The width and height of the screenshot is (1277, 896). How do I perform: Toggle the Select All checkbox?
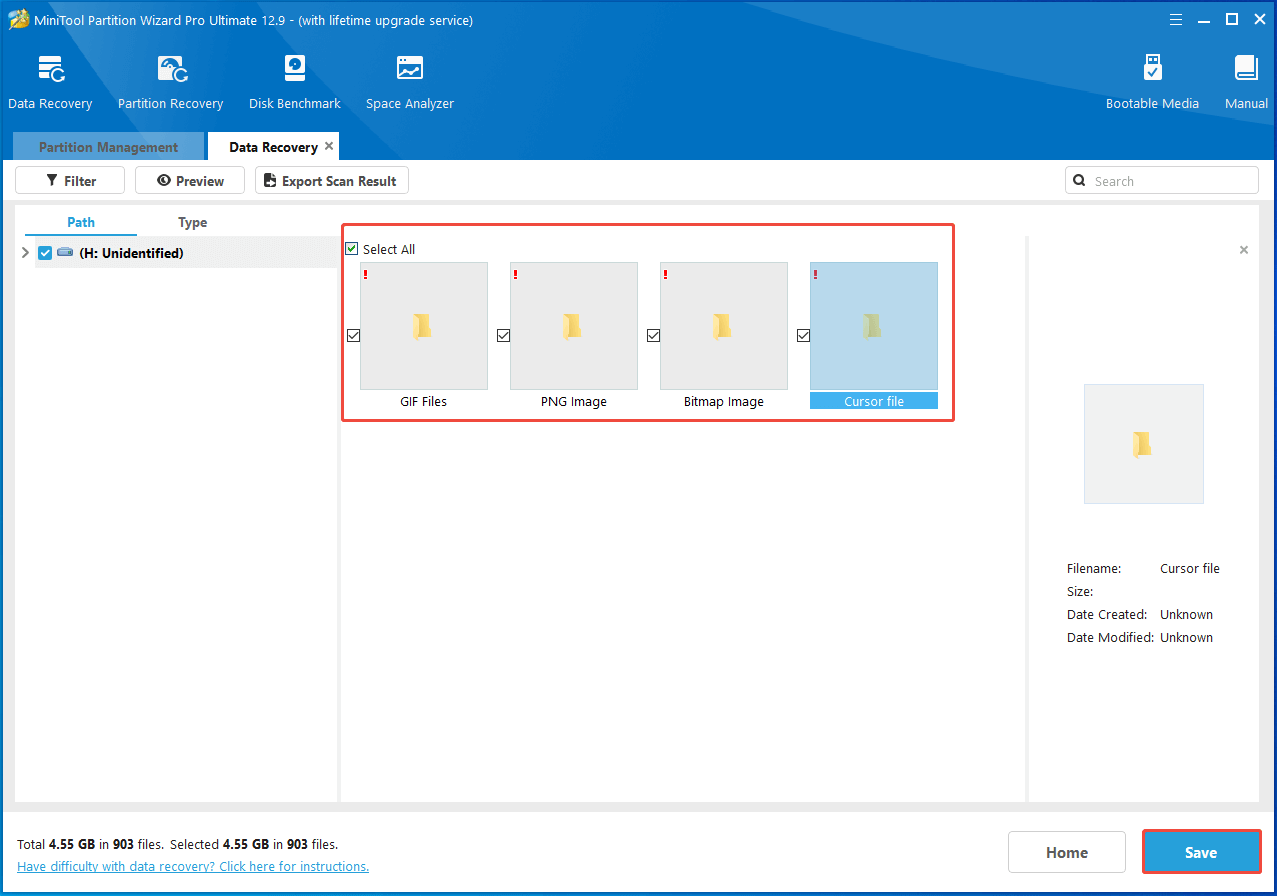pyautogui.click(x=351, y=249)
